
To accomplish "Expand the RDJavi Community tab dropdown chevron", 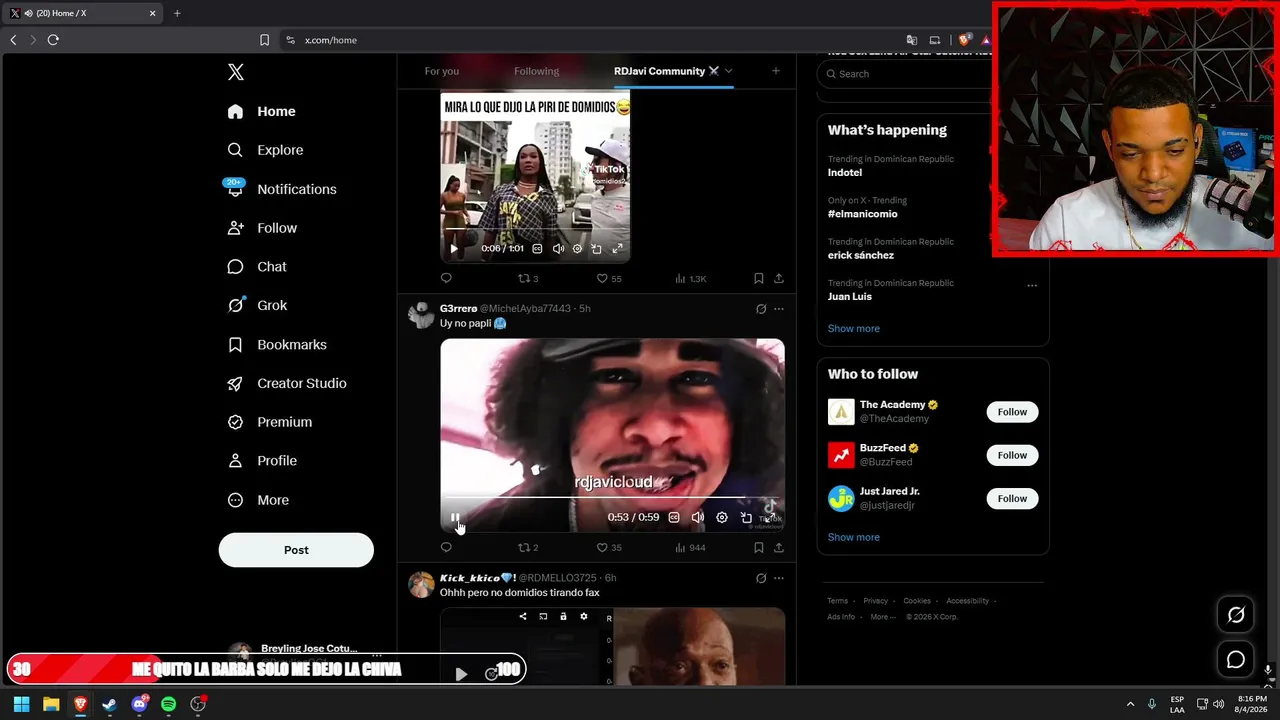I will pos(728,71).
